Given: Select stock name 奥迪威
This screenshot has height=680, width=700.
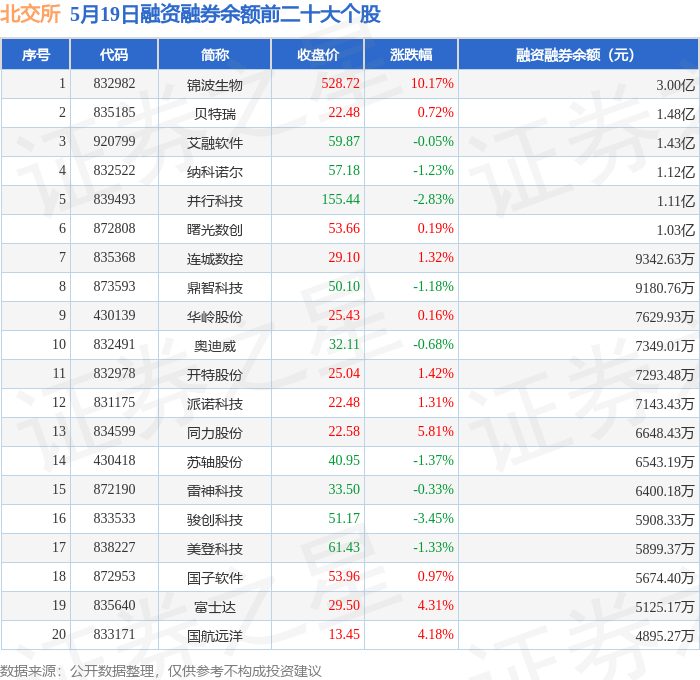Looking at the screenshot, I should coord(215,346).
